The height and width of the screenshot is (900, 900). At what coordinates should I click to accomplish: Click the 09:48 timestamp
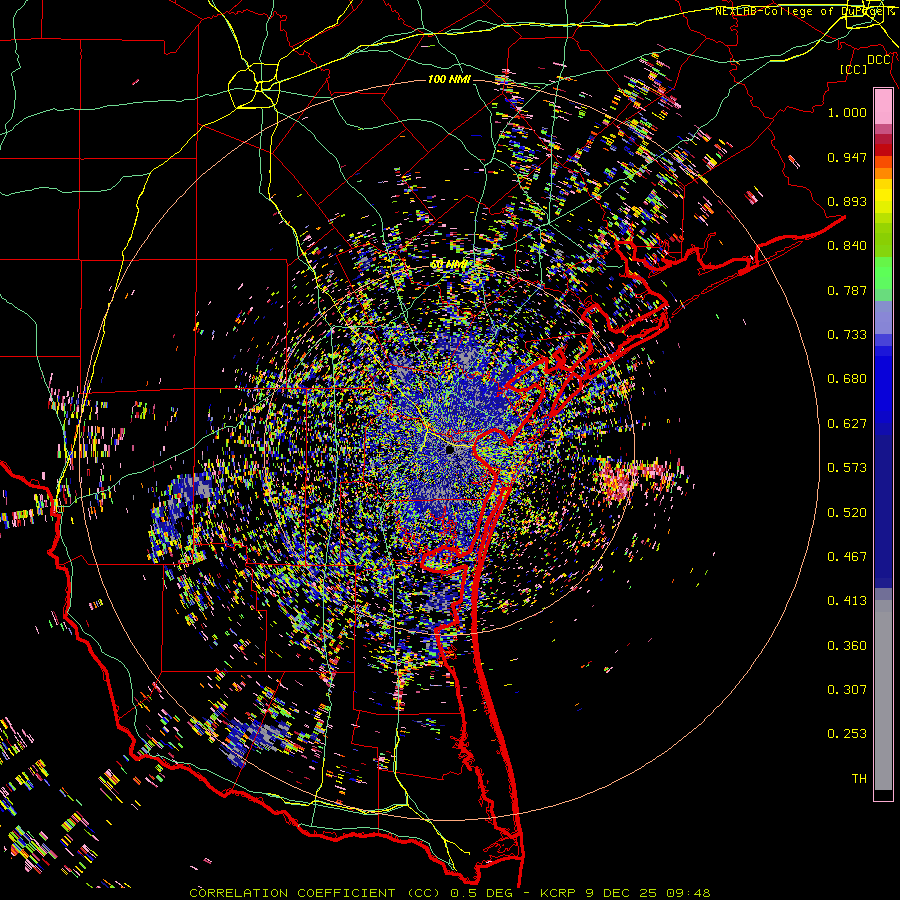click(x=688, y=893)
